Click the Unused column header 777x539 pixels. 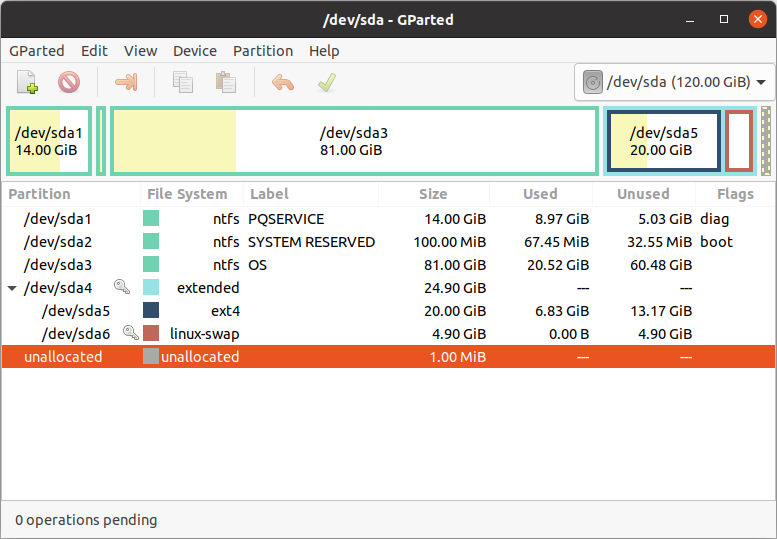click(x=643, y=194)
